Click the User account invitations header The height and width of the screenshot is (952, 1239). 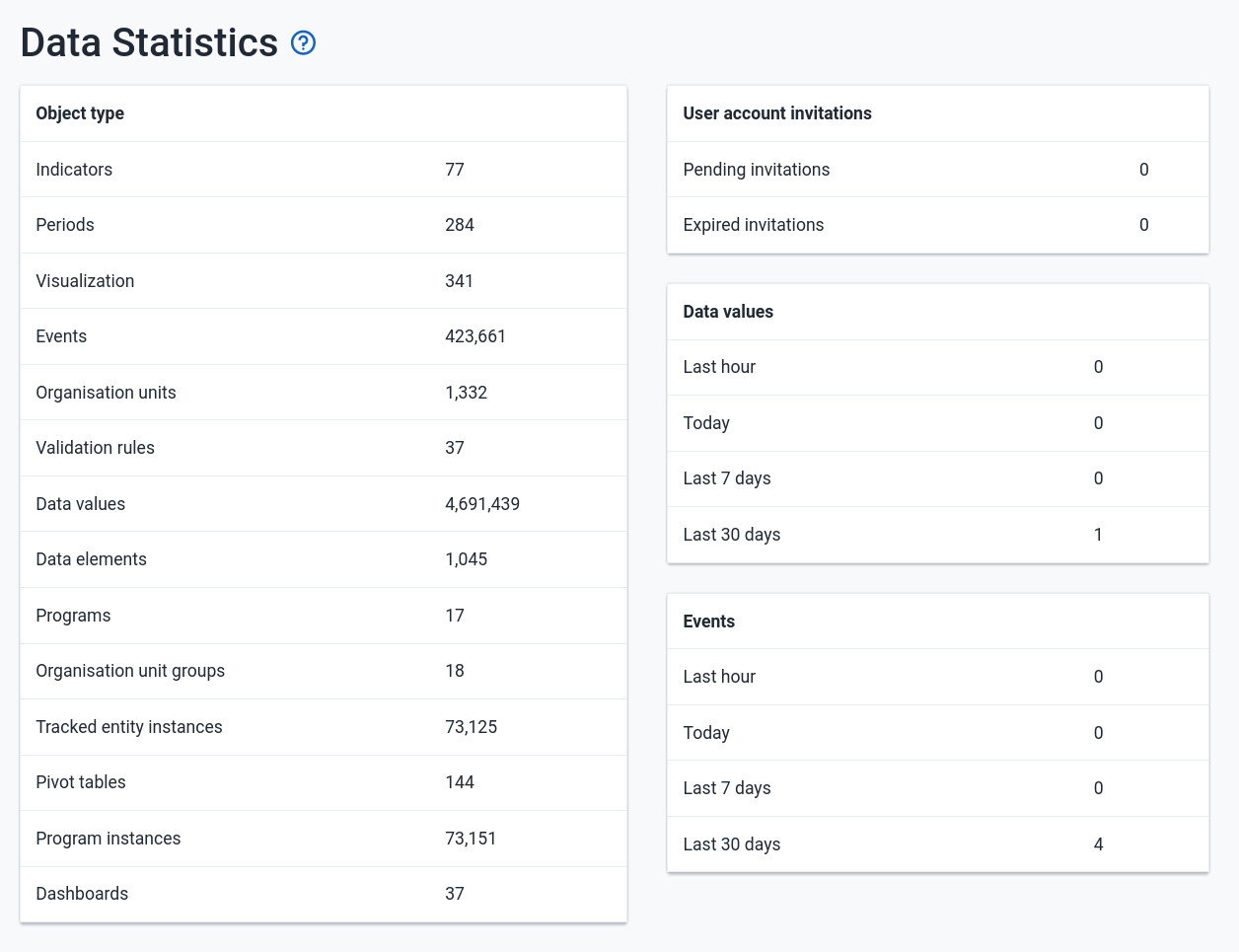tap(776, 113)
